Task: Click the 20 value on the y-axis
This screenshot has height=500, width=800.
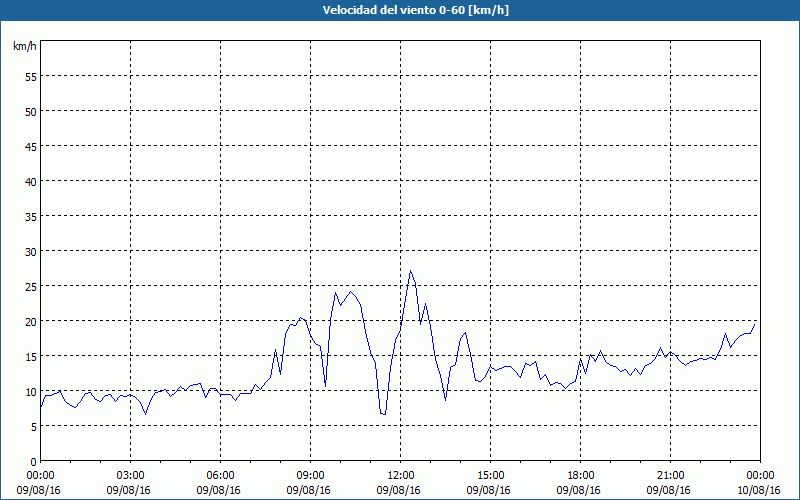Action: 31,321
